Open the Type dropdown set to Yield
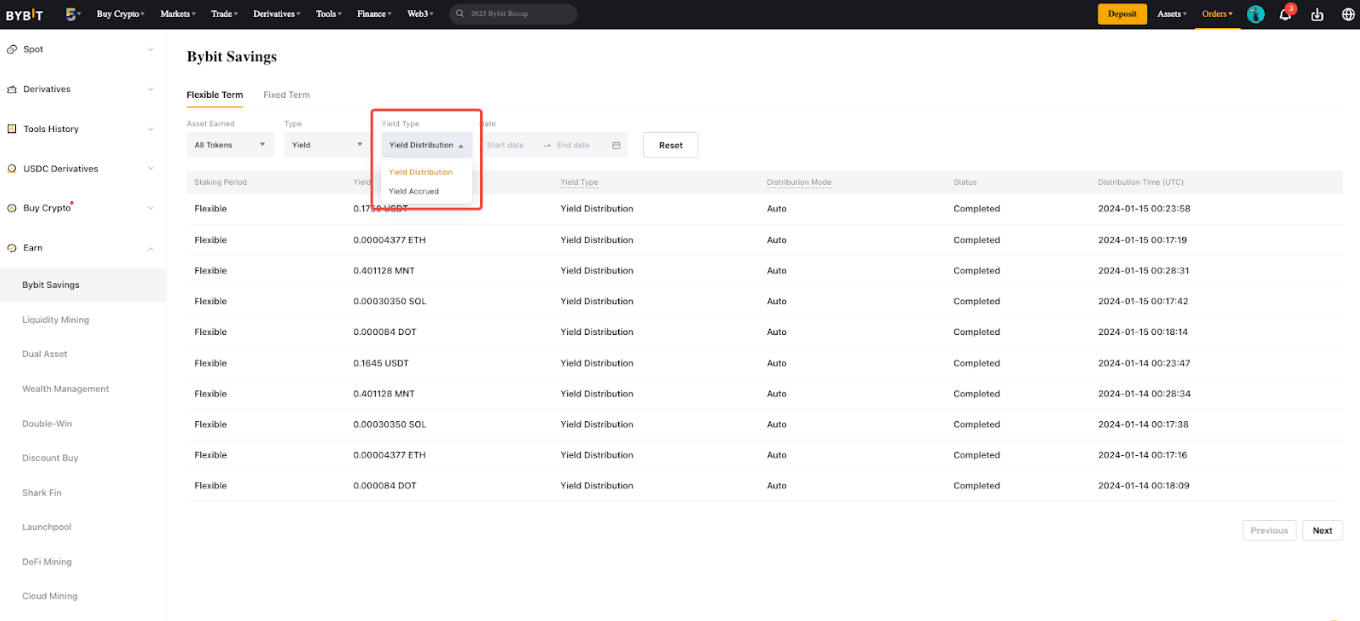Image resolution: width=1360 pixels, height=621 pixels. pos(325,145)
